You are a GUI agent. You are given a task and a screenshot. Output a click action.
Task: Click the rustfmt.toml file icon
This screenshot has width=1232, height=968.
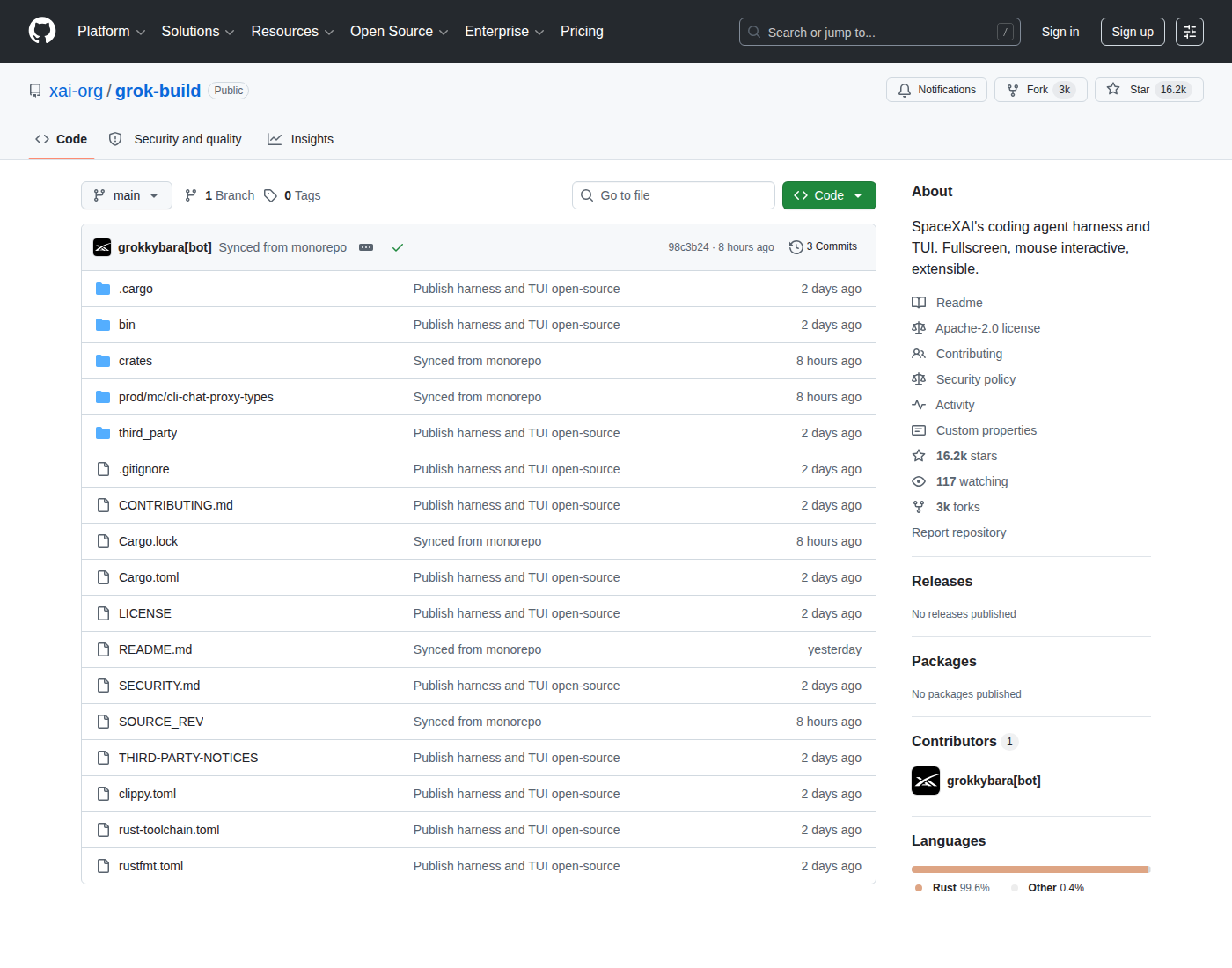point(103,866)
